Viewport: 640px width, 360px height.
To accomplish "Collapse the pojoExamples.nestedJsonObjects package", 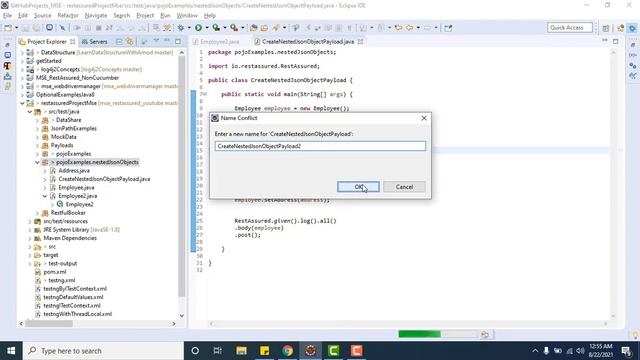I will click(x=38, y=162).
